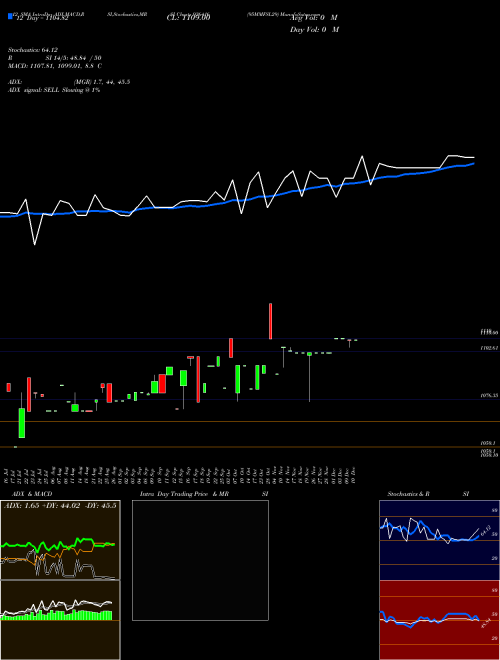Click the white line's sharp downward spike at left
The width and height of the screenshot is (500, 660).
click(35, 244)
